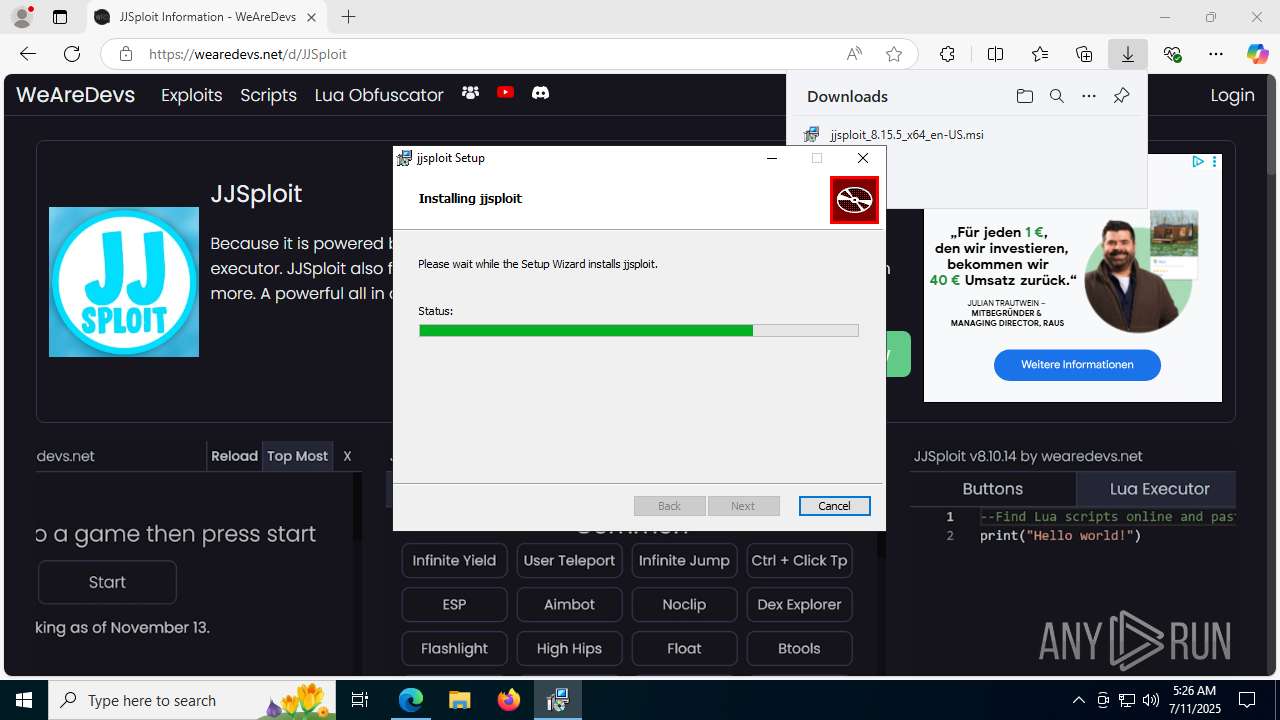The height and width of the screenshot is (720, 1280).
Task: Toggle the Downloads toolbar button
Action: click(x=1127, y=54)
